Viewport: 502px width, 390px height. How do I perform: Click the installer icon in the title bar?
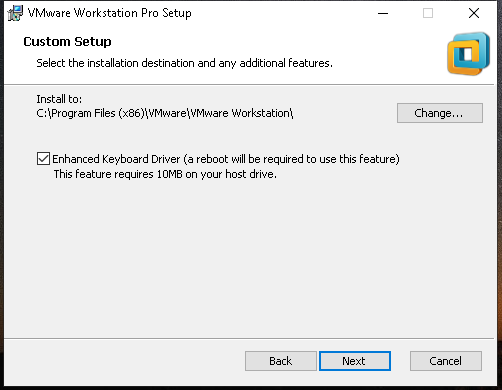tap(15, 13)
